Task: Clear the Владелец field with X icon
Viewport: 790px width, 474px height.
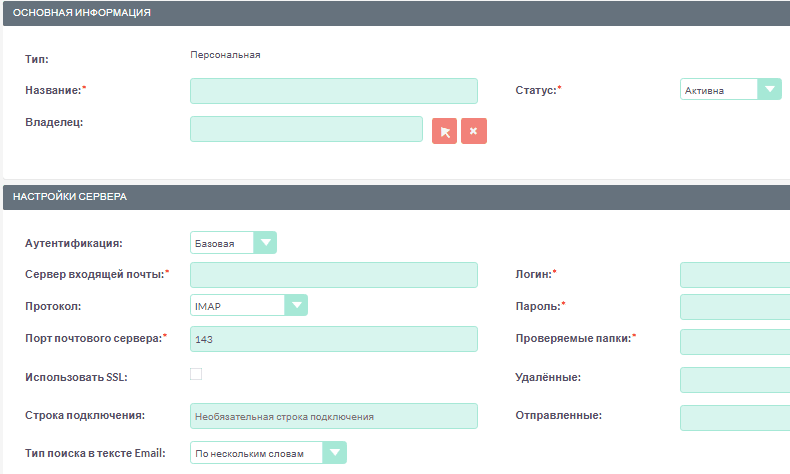Action: (474, 131)
